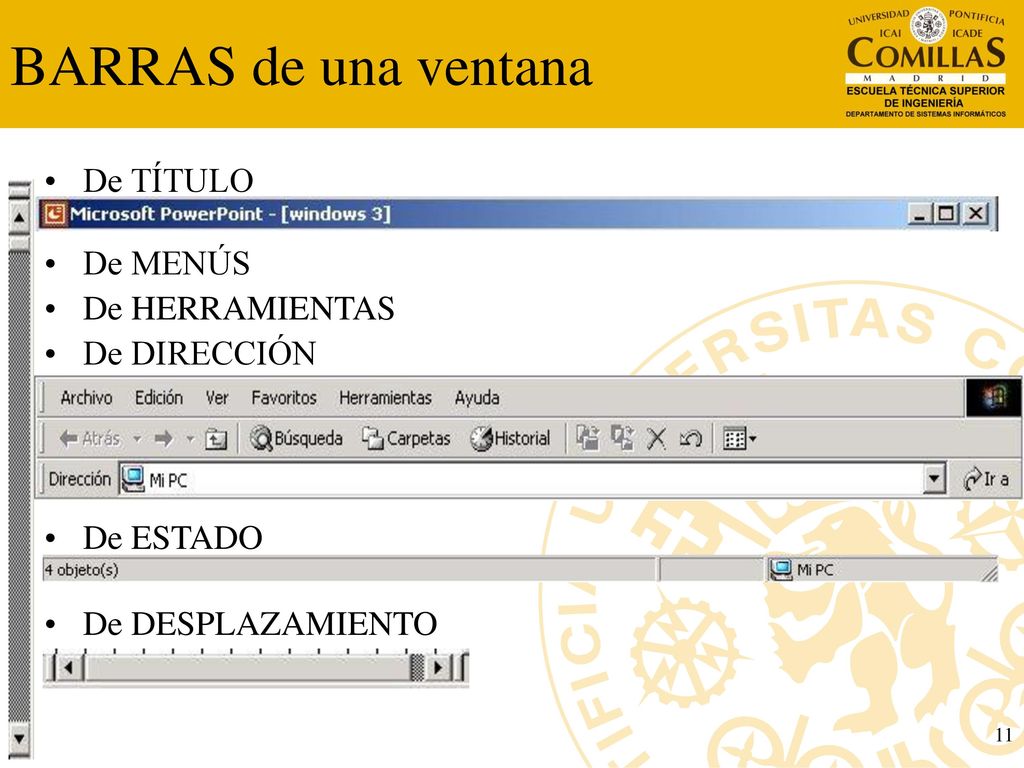Click the Ir a go button

click(x=986, y=479)
